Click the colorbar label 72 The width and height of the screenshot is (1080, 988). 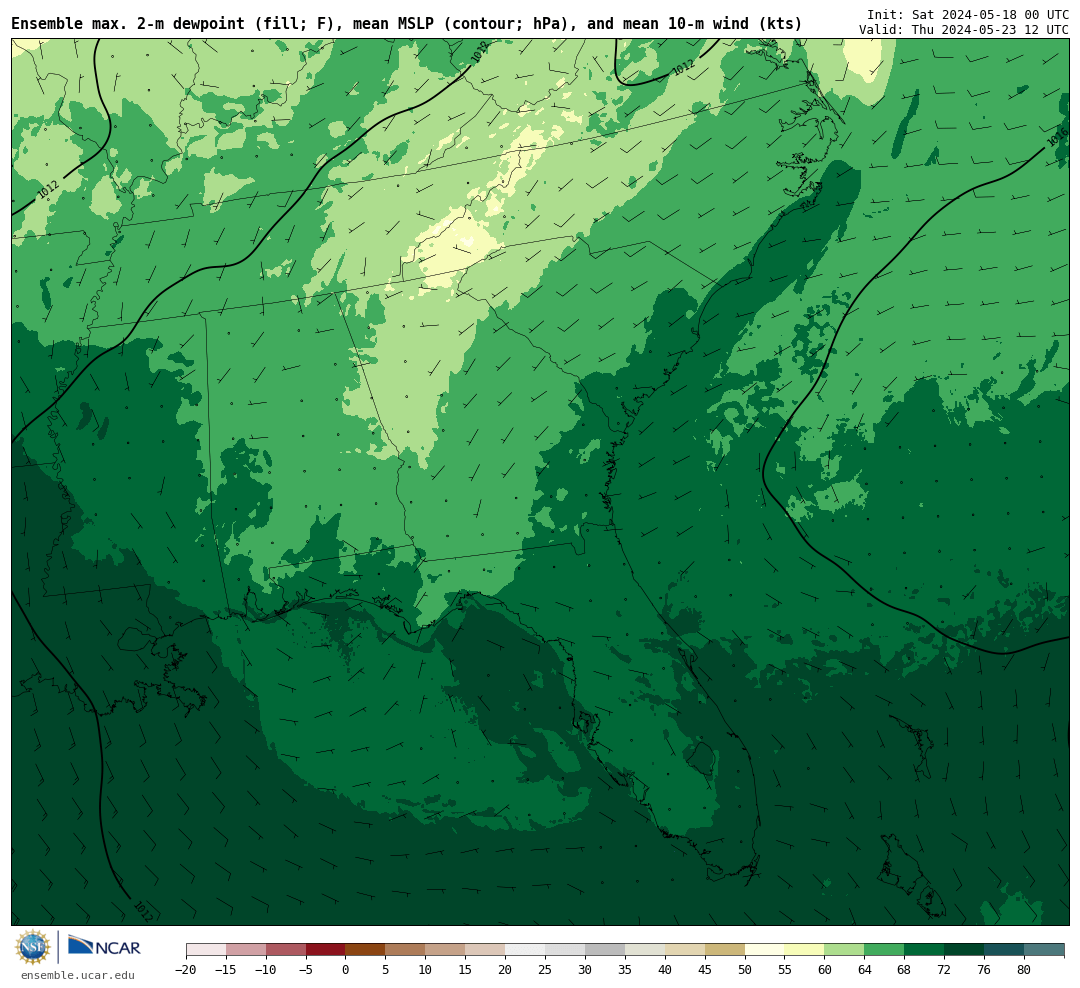(x=944, y=970)
